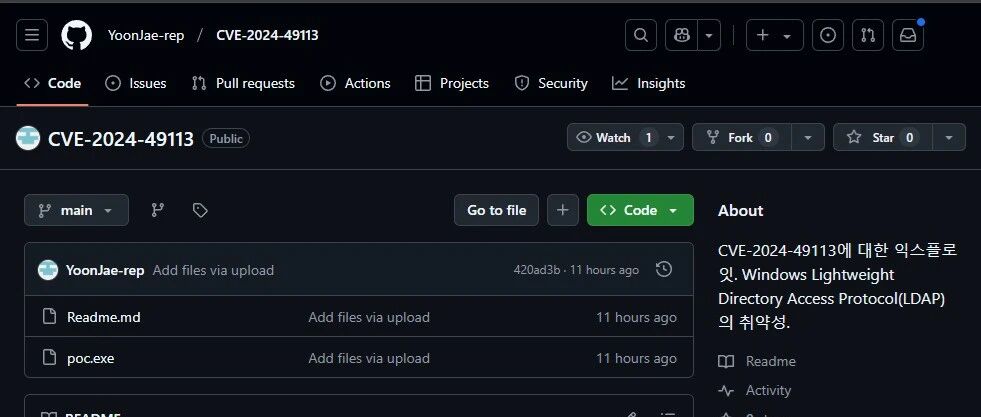Image resolution: width=981 pixels, height=417 pixels.
Task: Expand the Star lists dropdown arrow
Action: click(x=949, y=138)
